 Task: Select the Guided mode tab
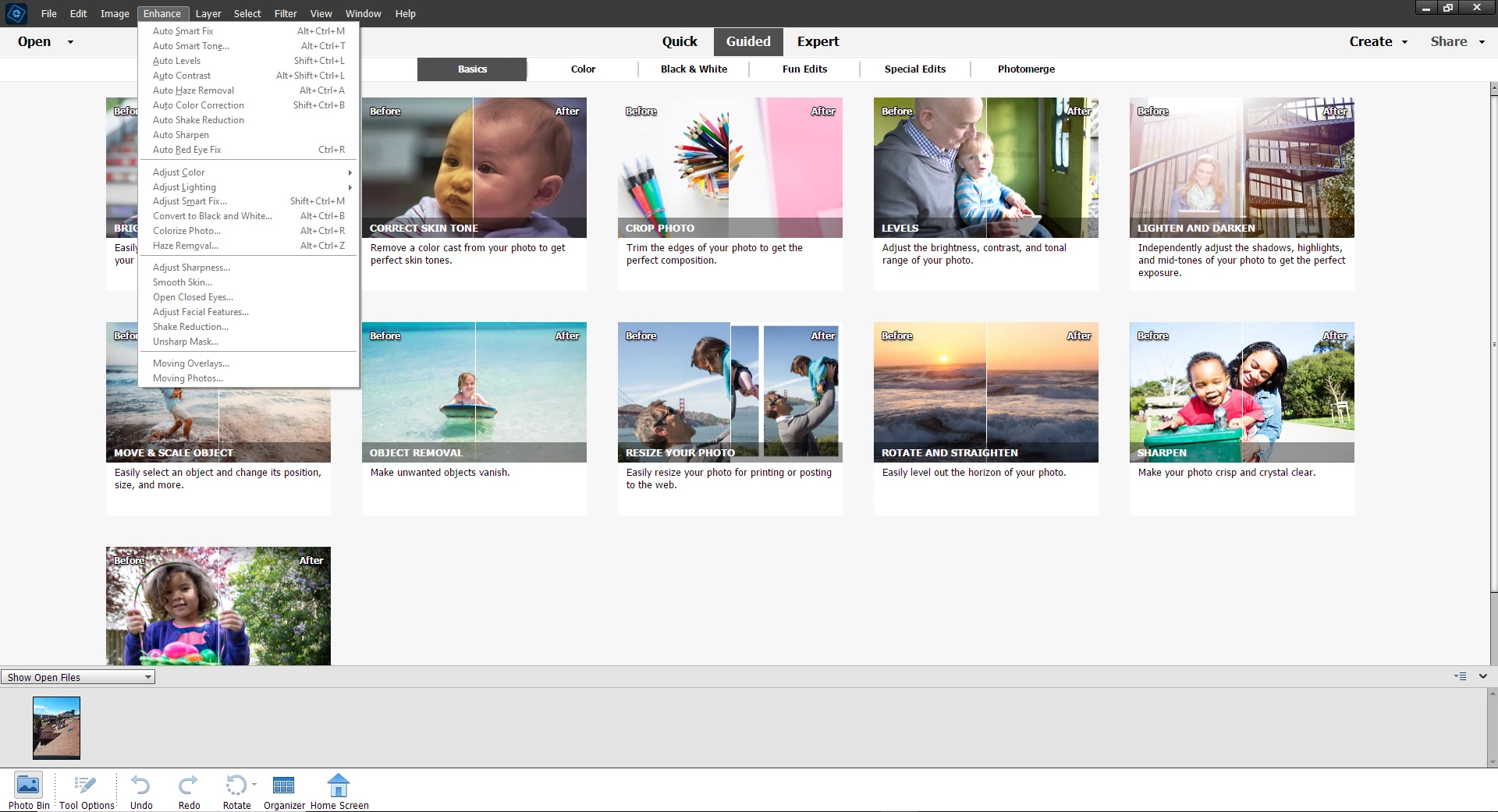click(748, 41)
